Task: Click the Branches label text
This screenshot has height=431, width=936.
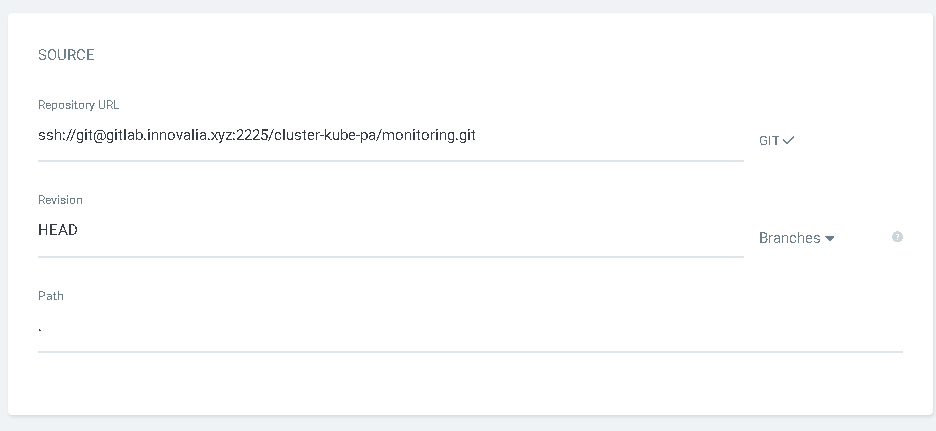Action: [789, 238]
